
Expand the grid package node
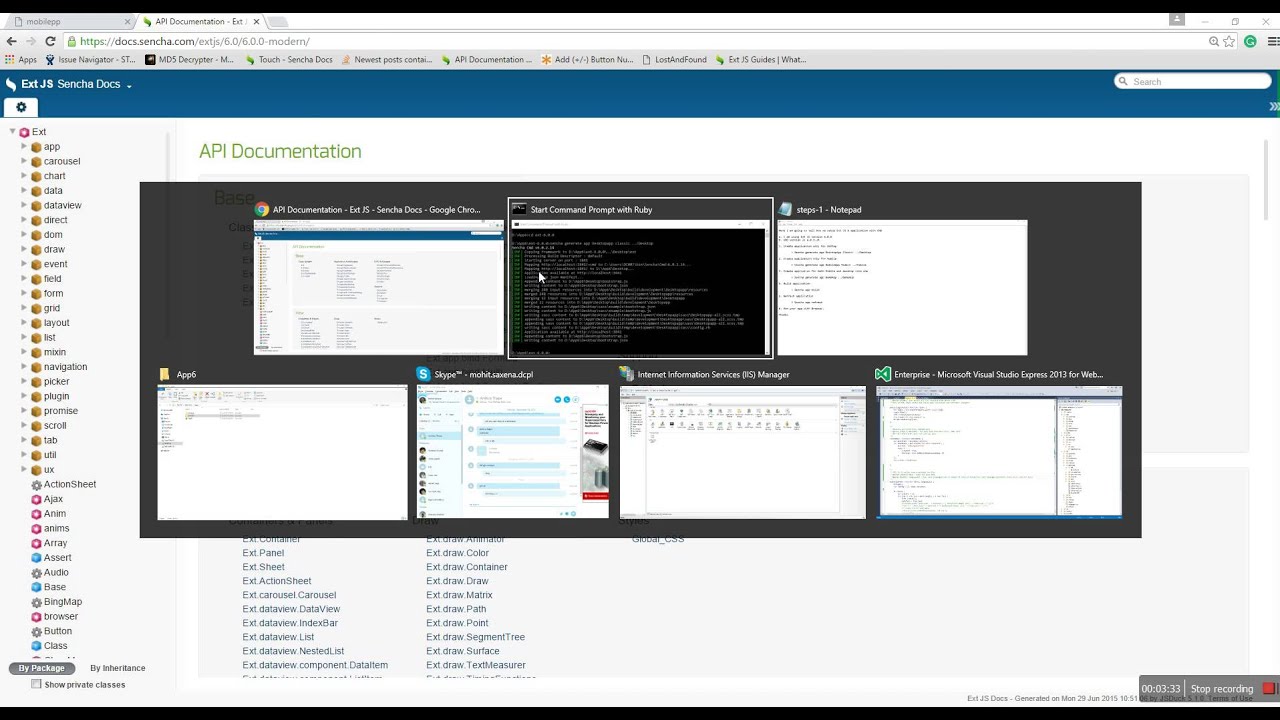[24, 308]
